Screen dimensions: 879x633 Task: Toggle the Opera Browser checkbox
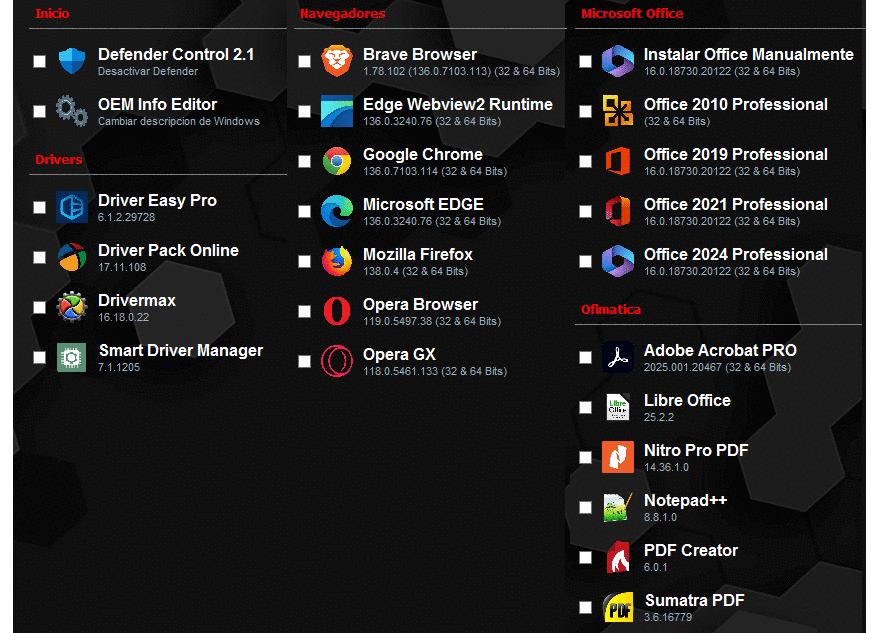click(x=304, y=311)
